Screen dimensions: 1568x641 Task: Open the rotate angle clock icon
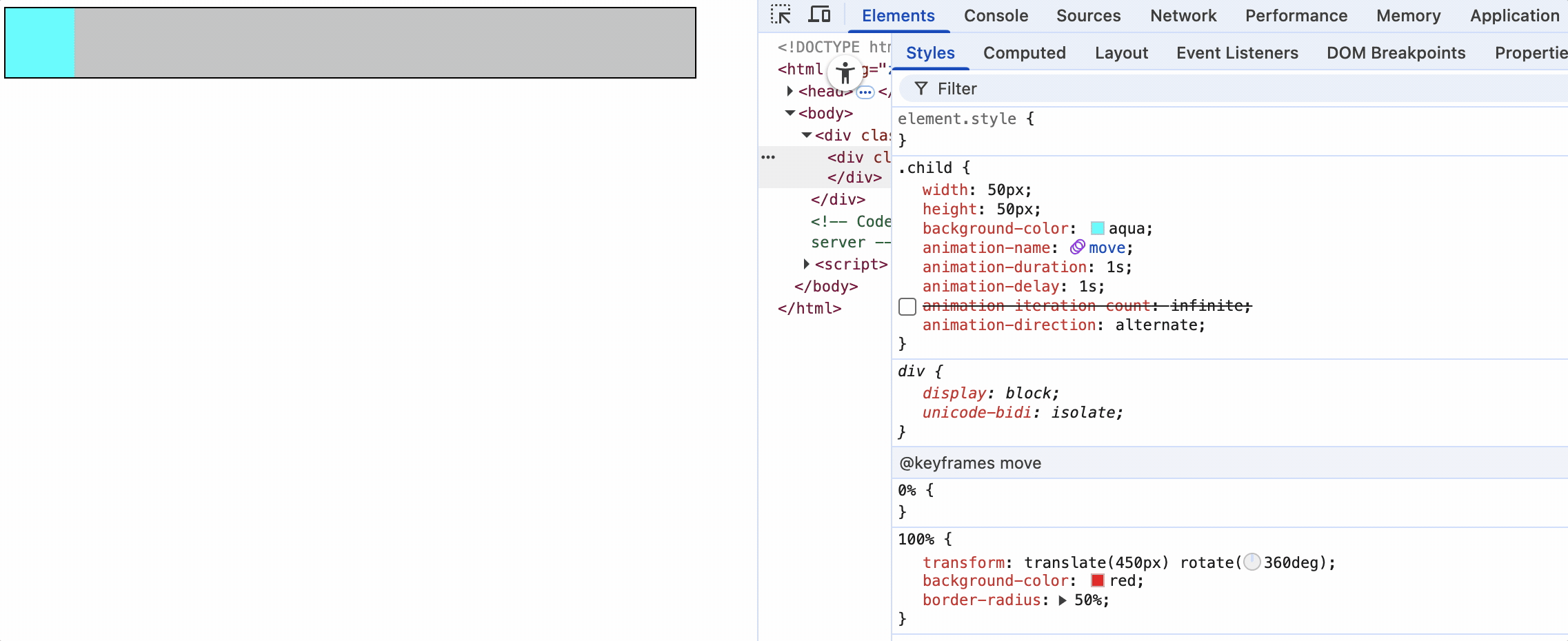point(1252,562)
